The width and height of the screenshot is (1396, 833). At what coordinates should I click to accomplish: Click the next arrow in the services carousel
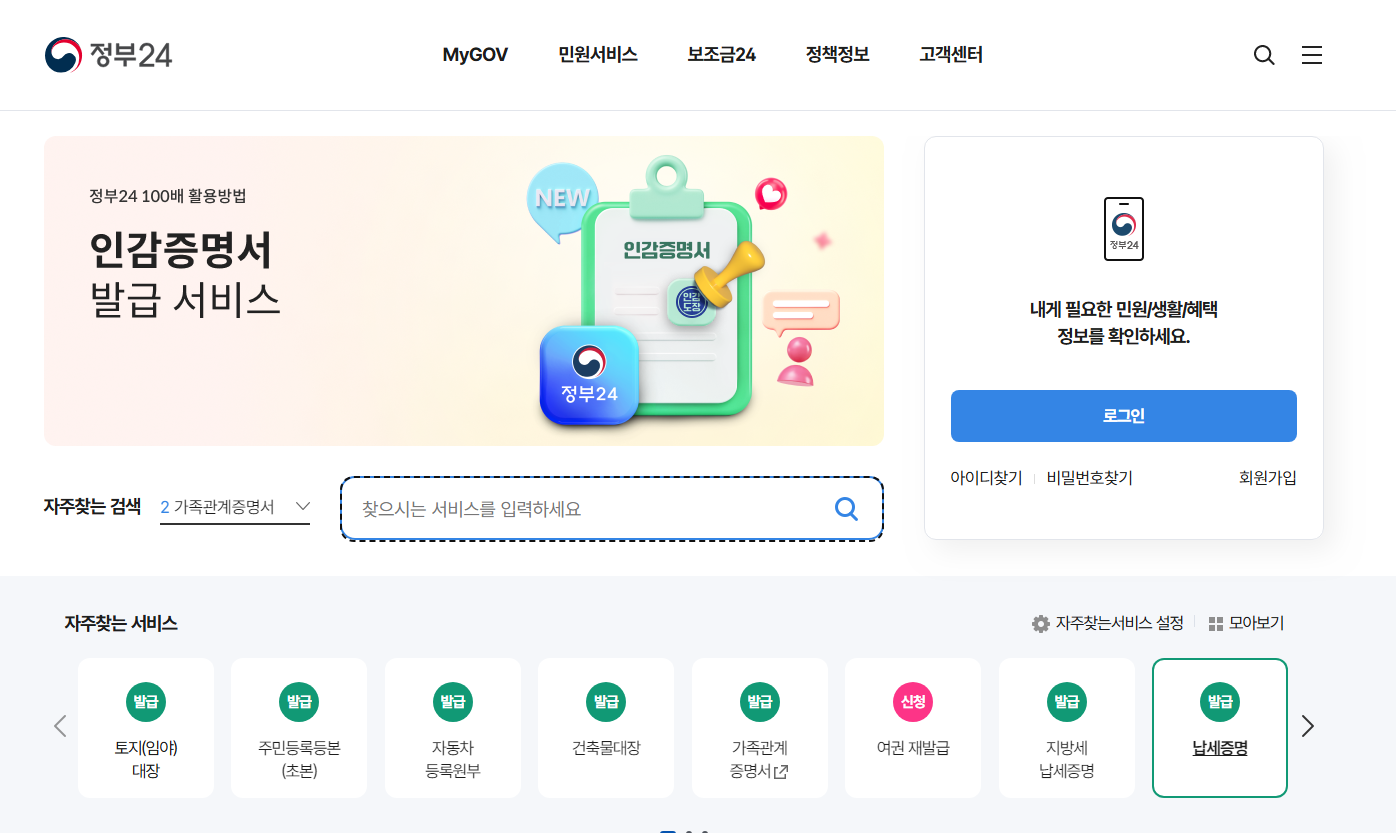pyautogui.click(x=1307, y=726)
